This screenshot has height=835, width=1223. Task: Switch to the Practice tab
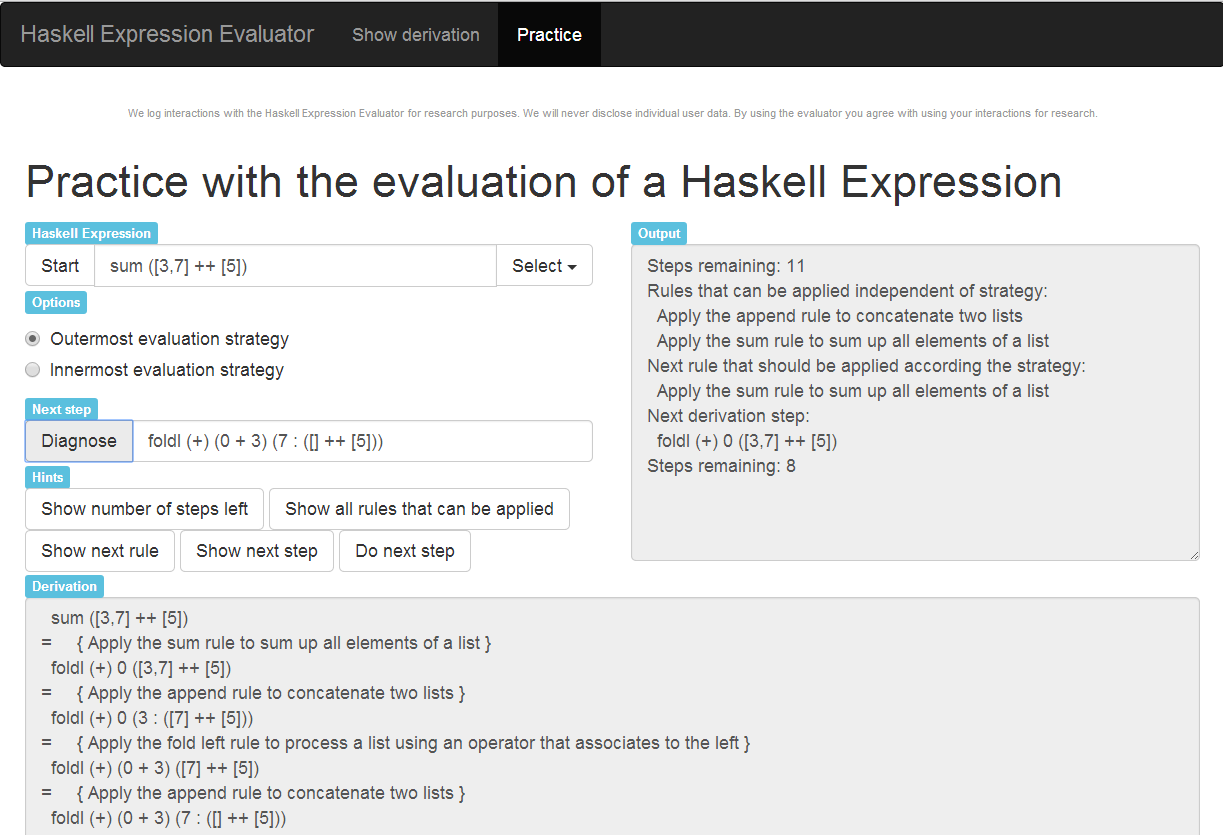click(549, 35)
